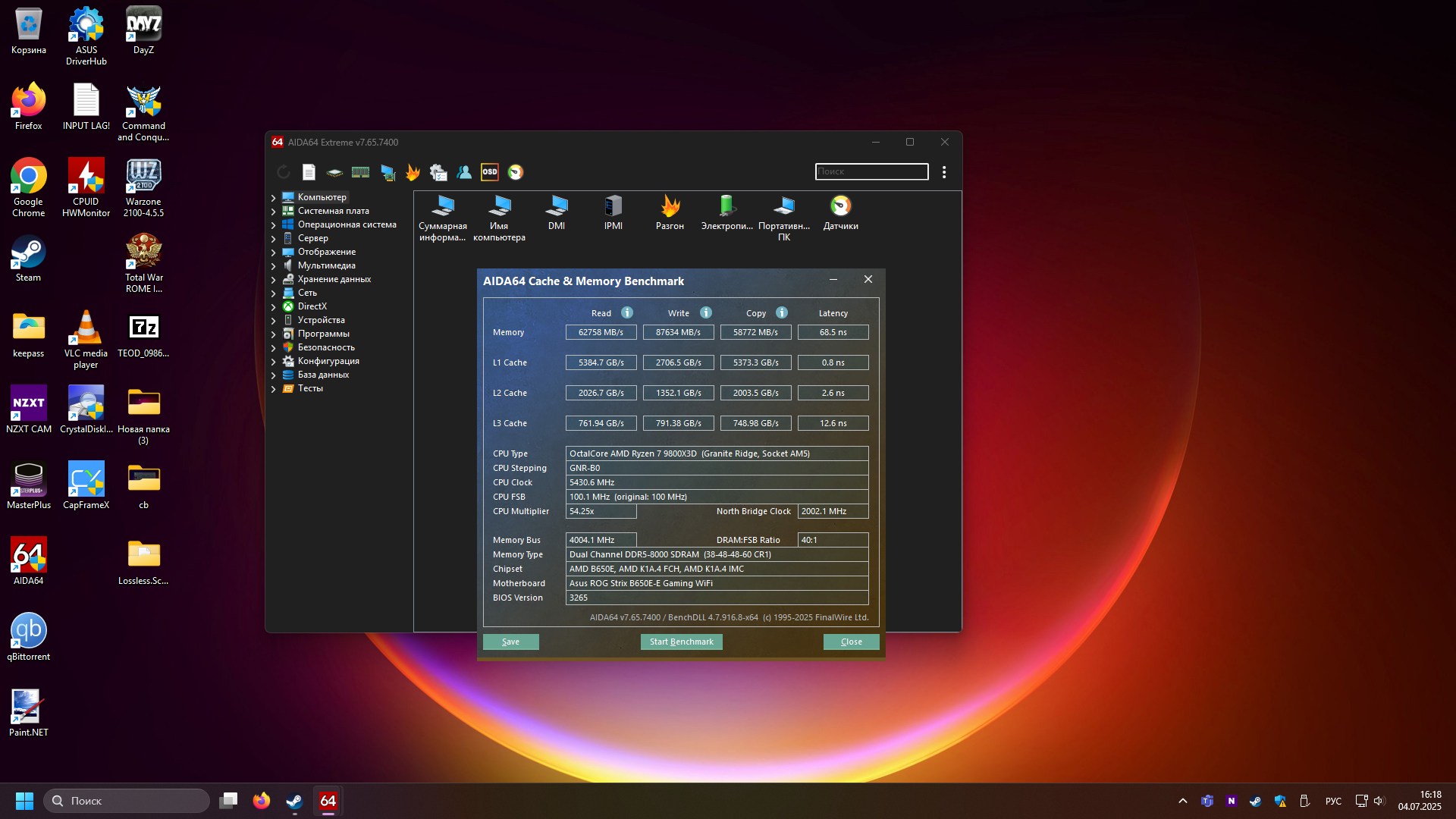Screen dimensions: 1456x819
Task: Click the CPU Clock value 5430.6 MHz
Action: 717,482
